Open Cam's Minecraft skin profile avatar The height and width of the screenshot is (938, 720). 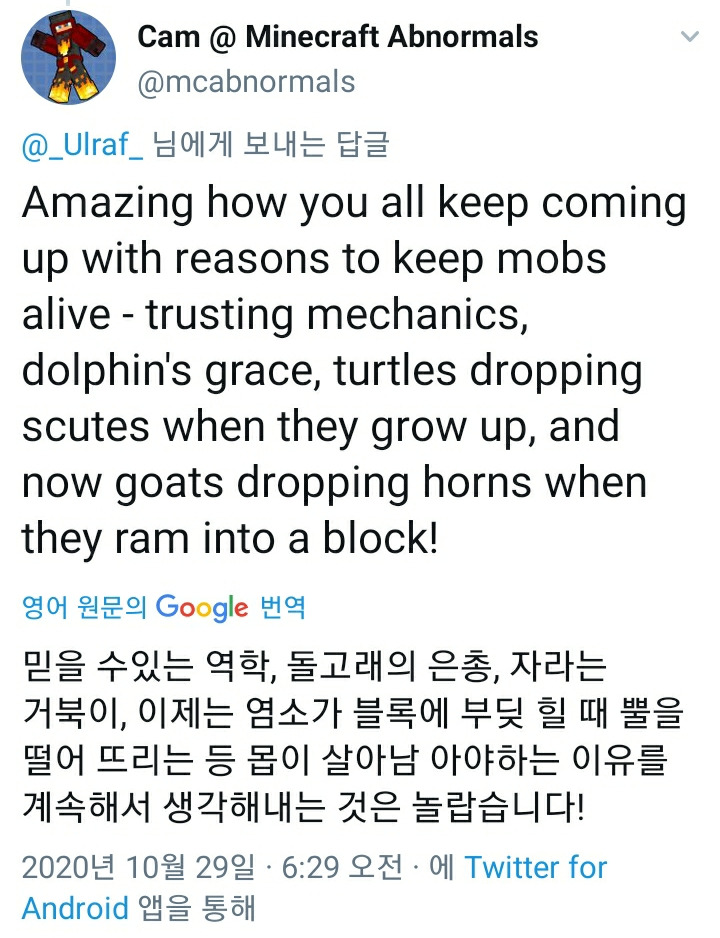click(68, 57)
